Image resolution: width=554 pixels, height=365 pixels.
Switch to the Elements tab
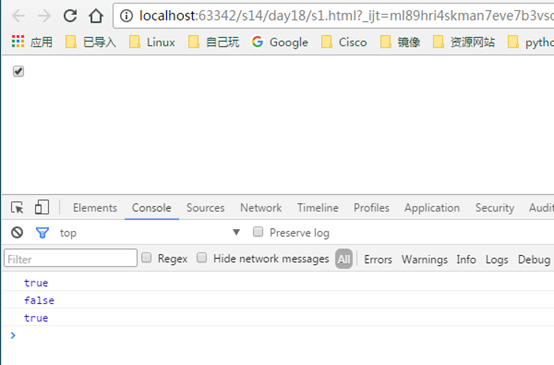(95, 208)
